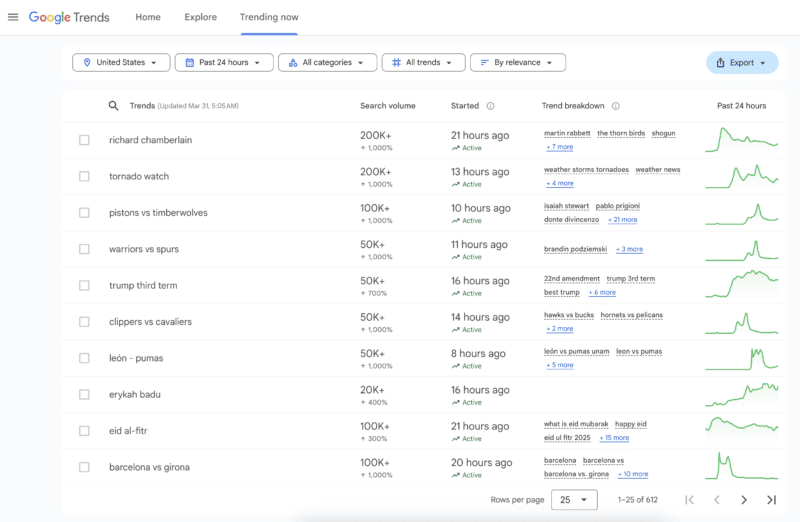Go to the first page of results
Viewport: 800px width, 522px height.
point(689,500)
